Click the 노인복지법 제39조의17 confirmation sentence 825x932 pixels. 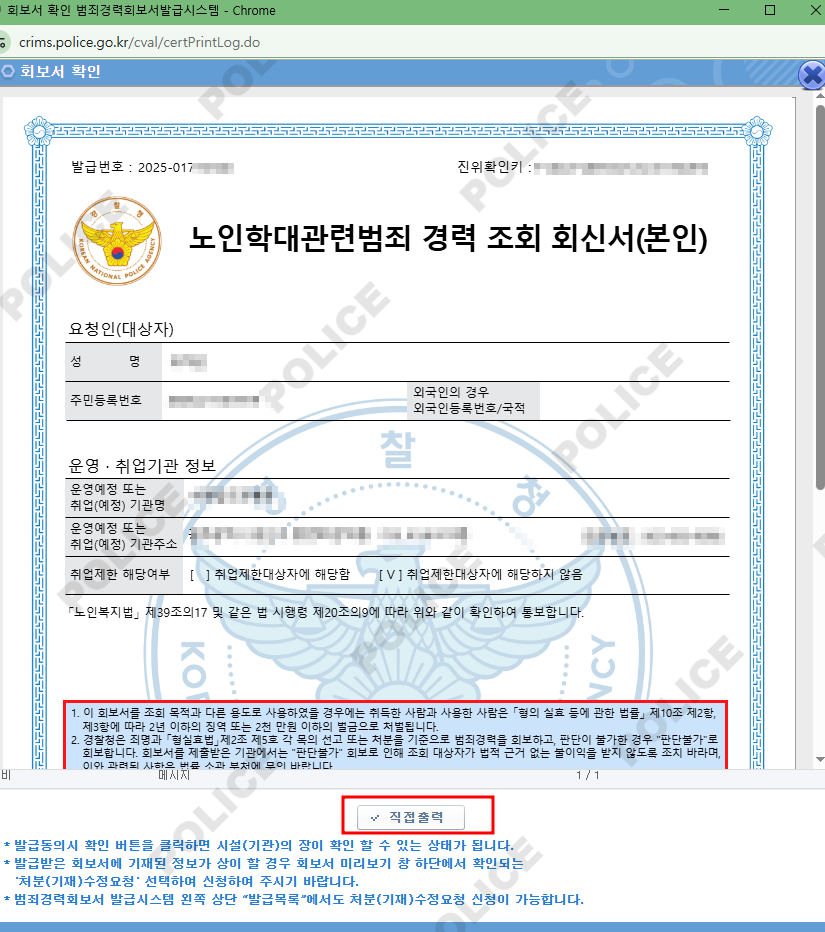point(326,612)
